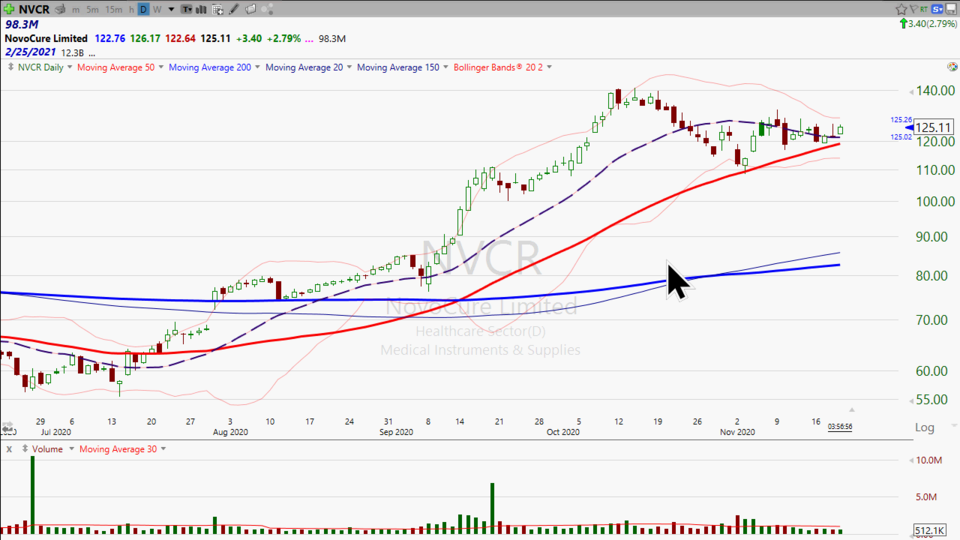This screenshot has height=540, width=960.
Task: Click the Sep 2020 date axis label
Action: click(x=396, y=432)
